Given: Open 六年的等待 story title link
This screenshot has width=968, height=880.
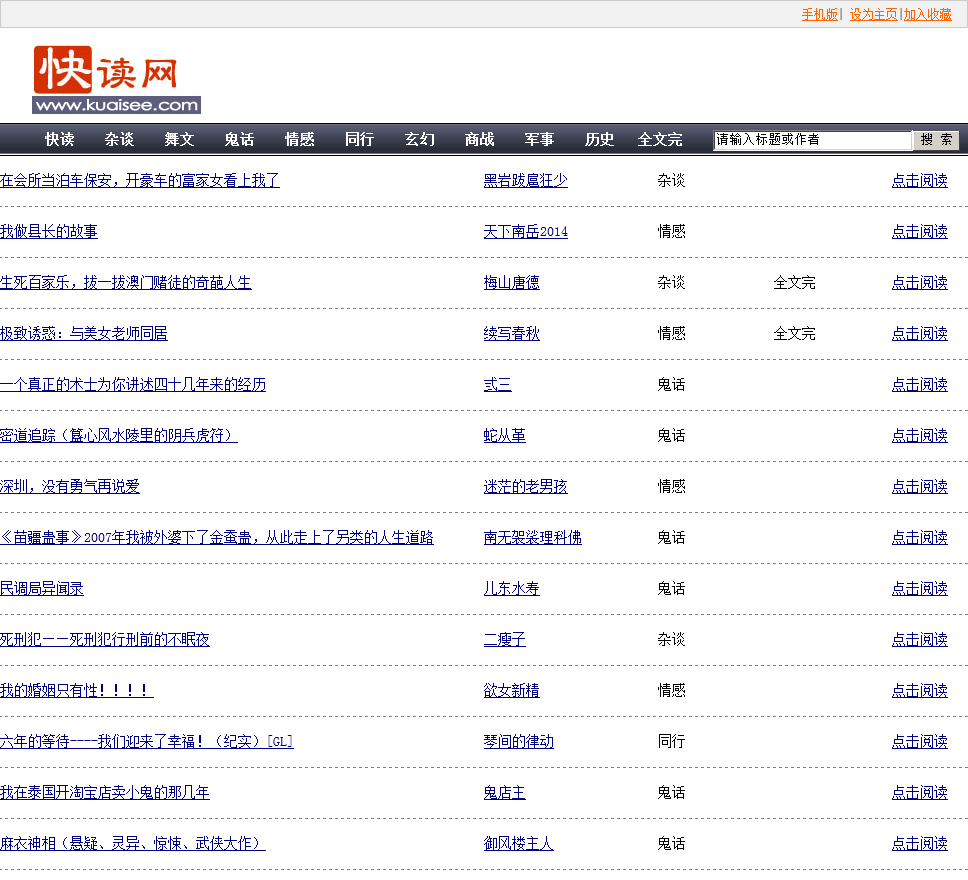Looking at the screenshot, I should click(x=147, y=741).
